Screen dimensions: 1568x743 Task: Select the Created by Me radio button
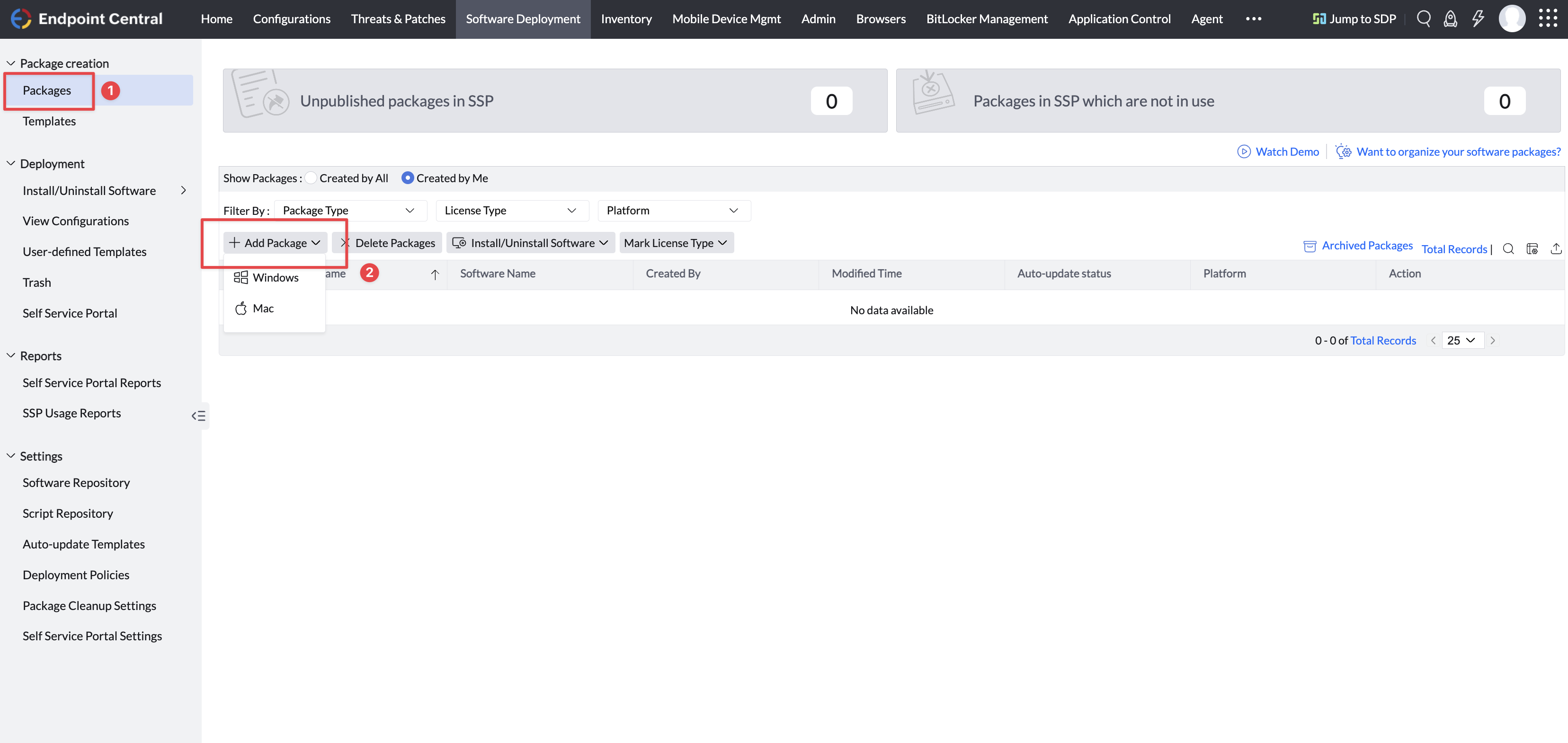click(407, 177)
